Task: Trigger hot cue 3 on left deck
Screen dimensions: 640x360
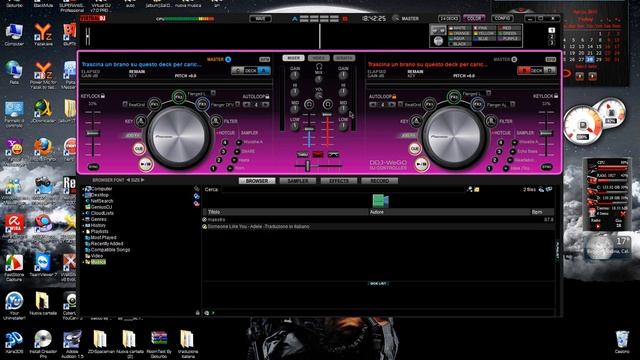Action: [223, 151]
